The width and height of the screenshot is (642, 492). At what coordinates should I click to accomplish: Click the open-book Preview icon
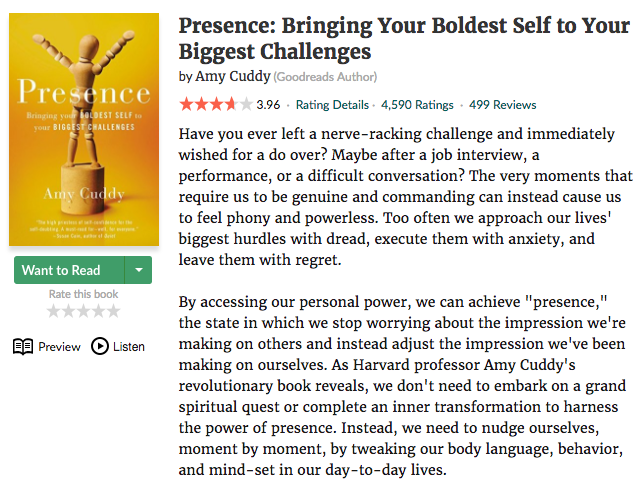[23, 347]
